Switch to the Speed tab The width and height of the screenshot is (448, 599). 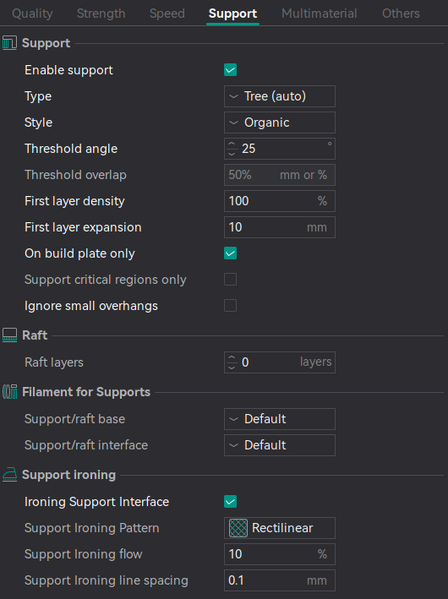click(x=167, y=13)
